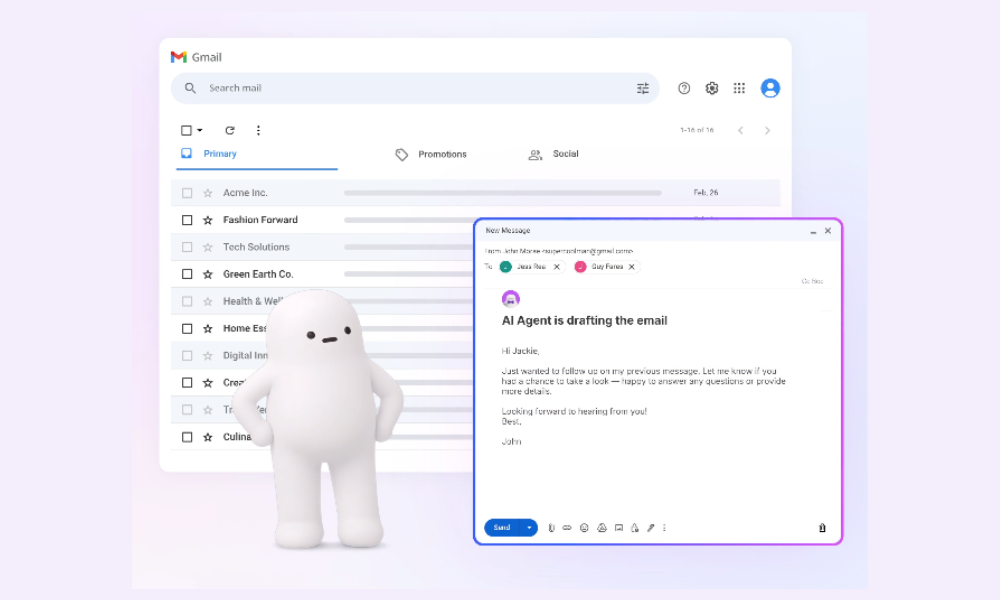Tick the checkbox for Fashion Forward email
This screenshot has width=1000, height=600.
click(187, 220)
